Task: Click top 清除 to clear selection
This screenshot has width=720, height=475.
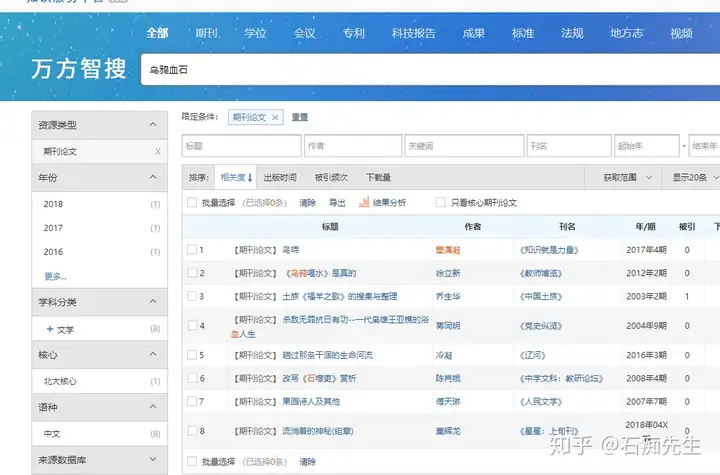Action: click(308, 203)
